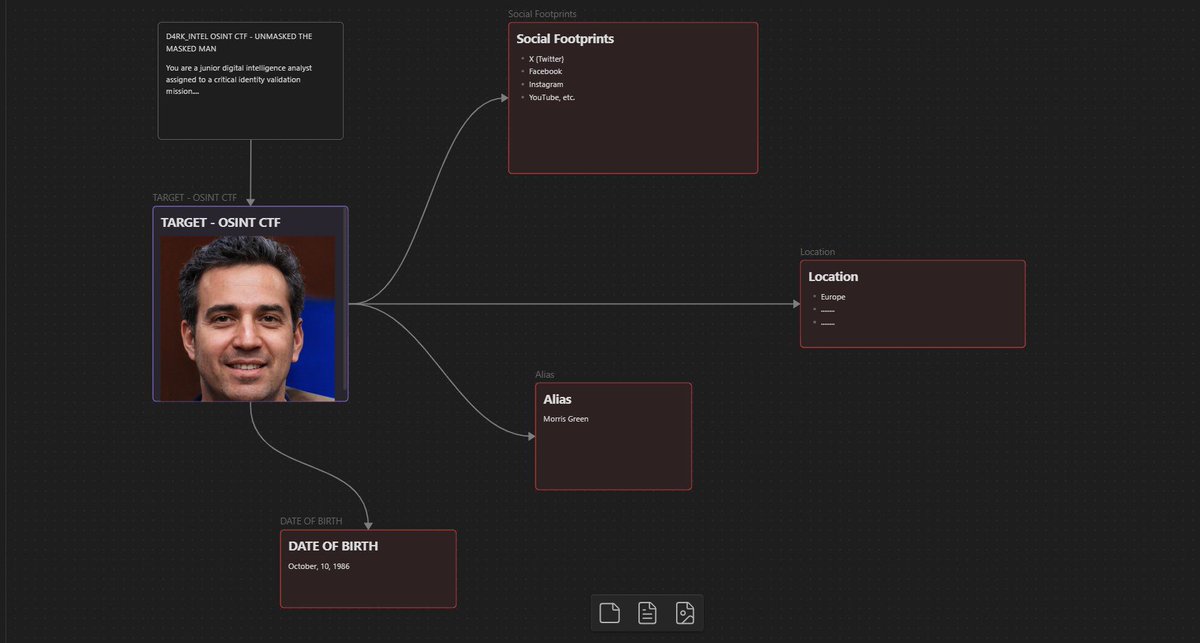Screen dimensions: 1200x643
Task: Click the gray 'TARGET - OSINT CTF' group label
Action: 194,198
